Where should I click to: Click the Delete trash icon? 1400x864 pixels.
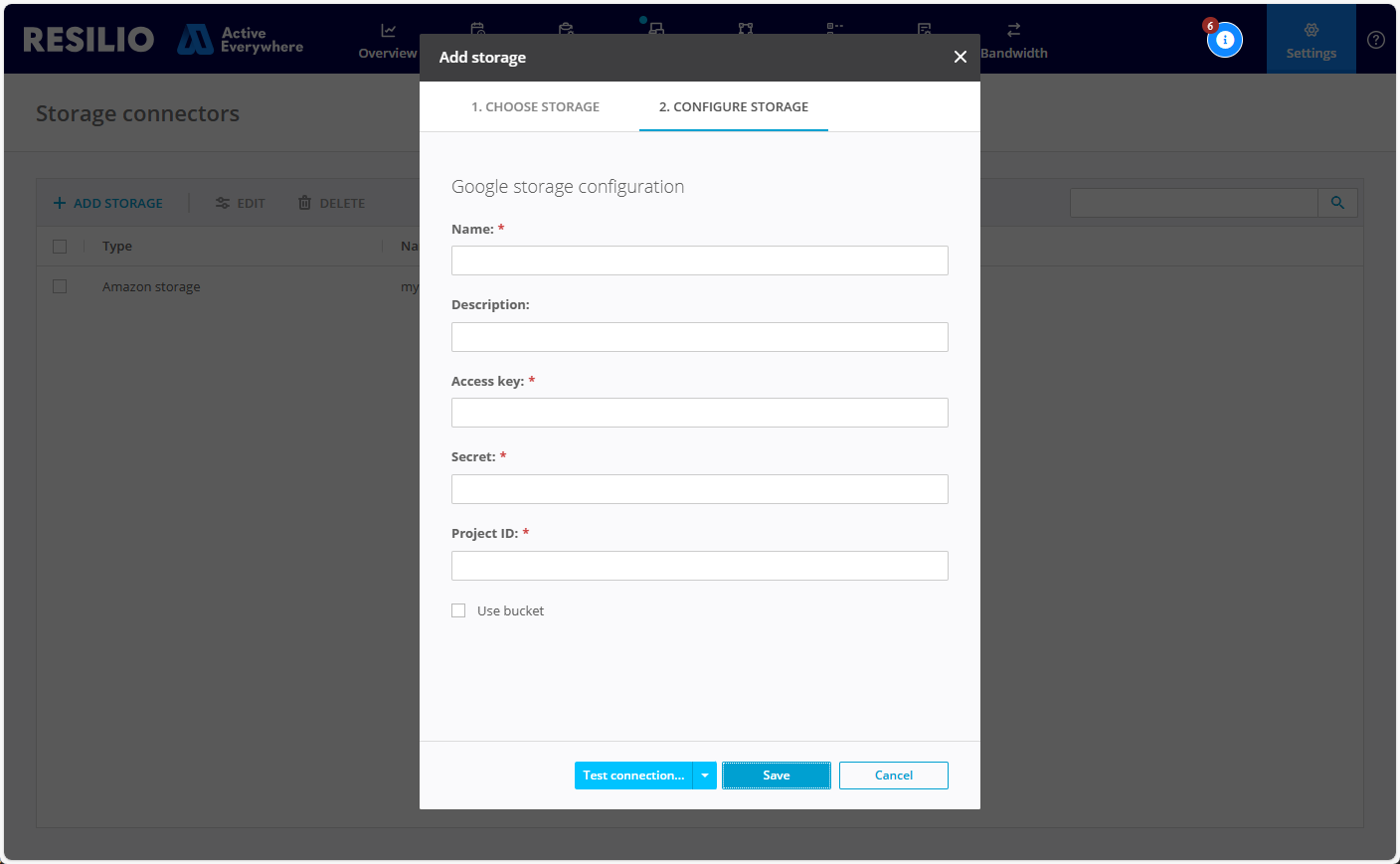[305, 203]
